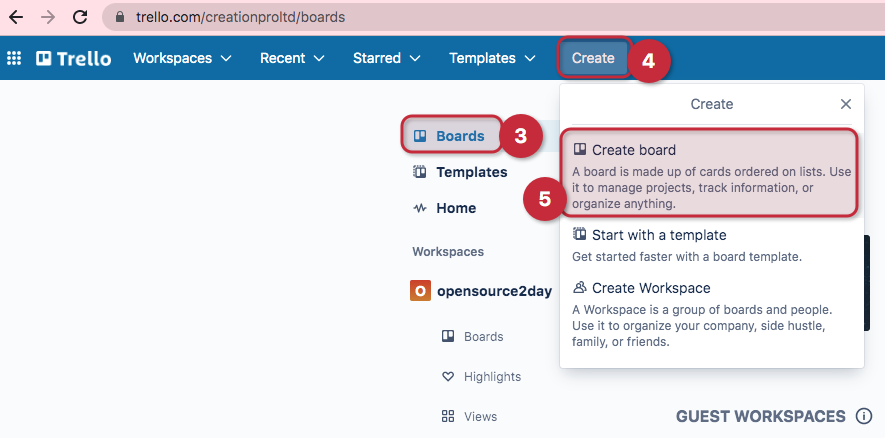Click the Trello logo

(x=74, y=58)
